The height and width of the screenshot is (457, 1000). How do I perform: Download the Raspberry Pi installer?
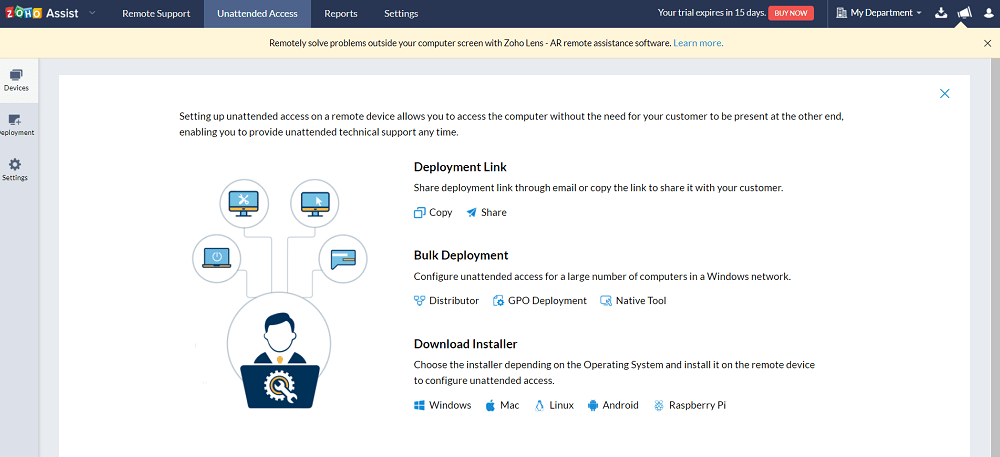(689, 405)
